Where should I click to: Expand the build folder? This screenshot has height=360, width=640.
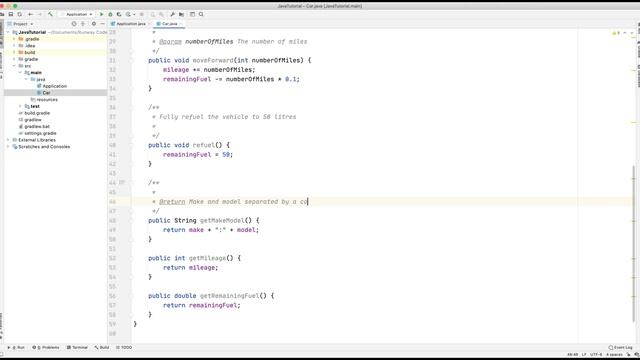click(14, 53)
